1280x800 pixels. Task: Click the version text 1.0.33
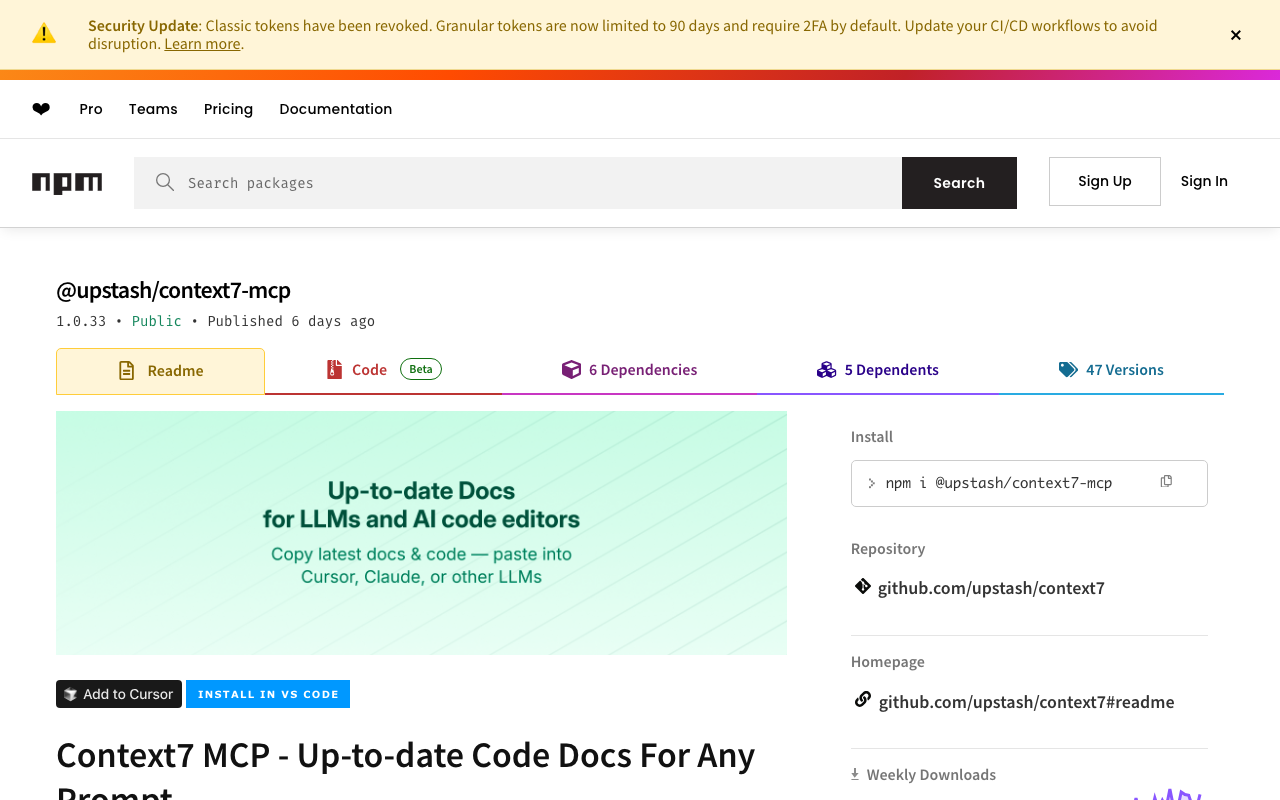click(81, 321)
